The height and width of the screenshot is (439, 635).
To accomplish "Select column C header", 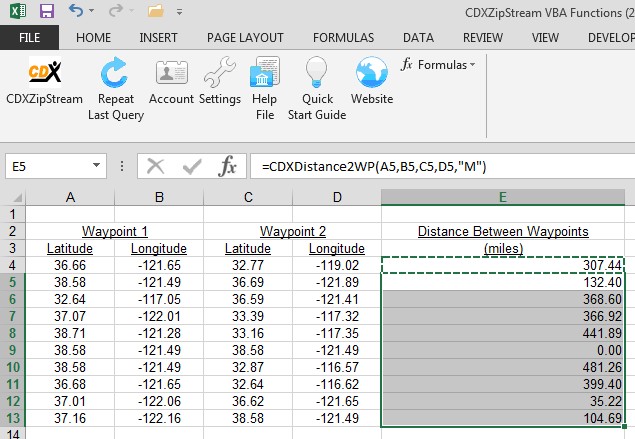I will pyautogui.click(x=248, y=197).
